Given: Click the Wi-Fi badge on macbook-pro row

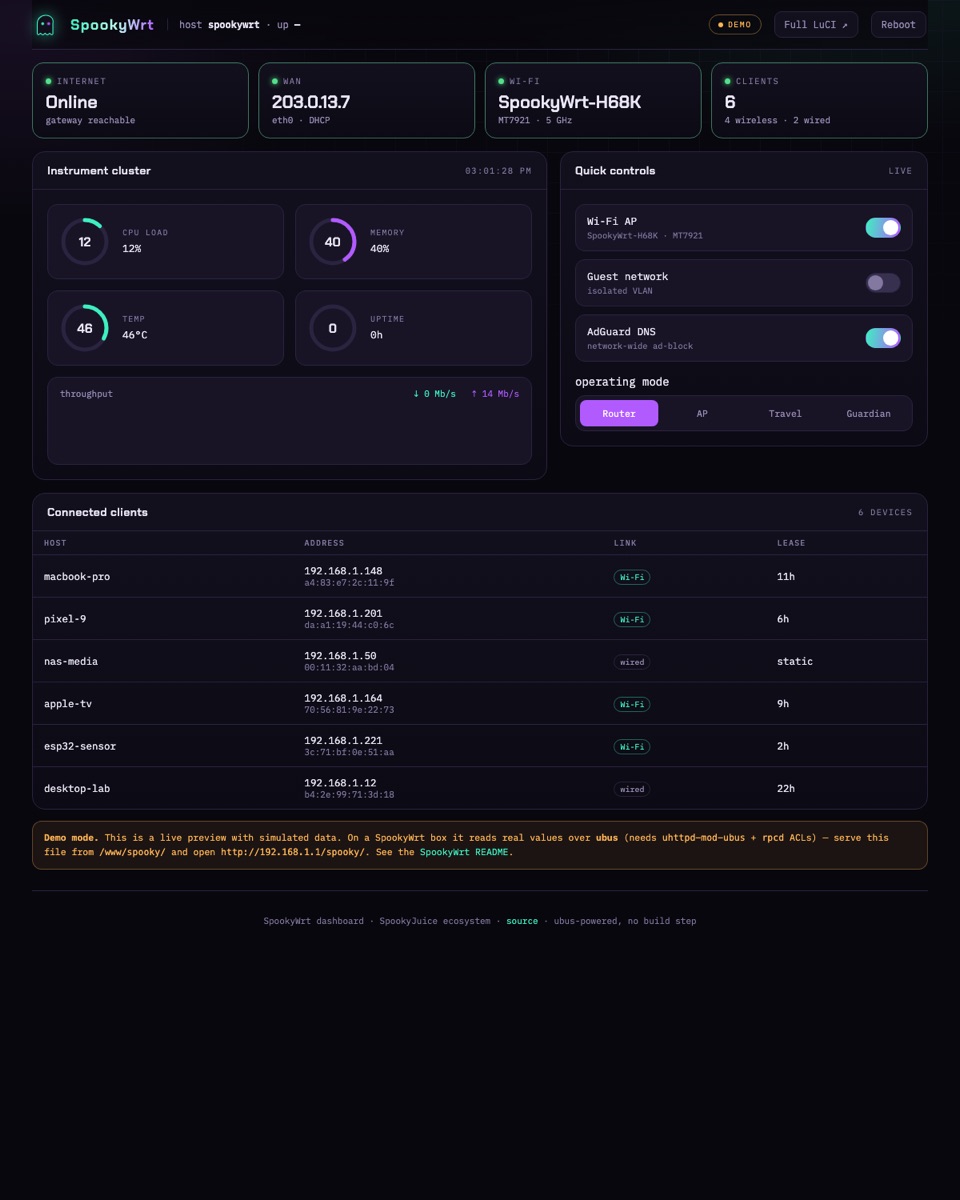Looking at the screenshot, I should tap(632, 577).
